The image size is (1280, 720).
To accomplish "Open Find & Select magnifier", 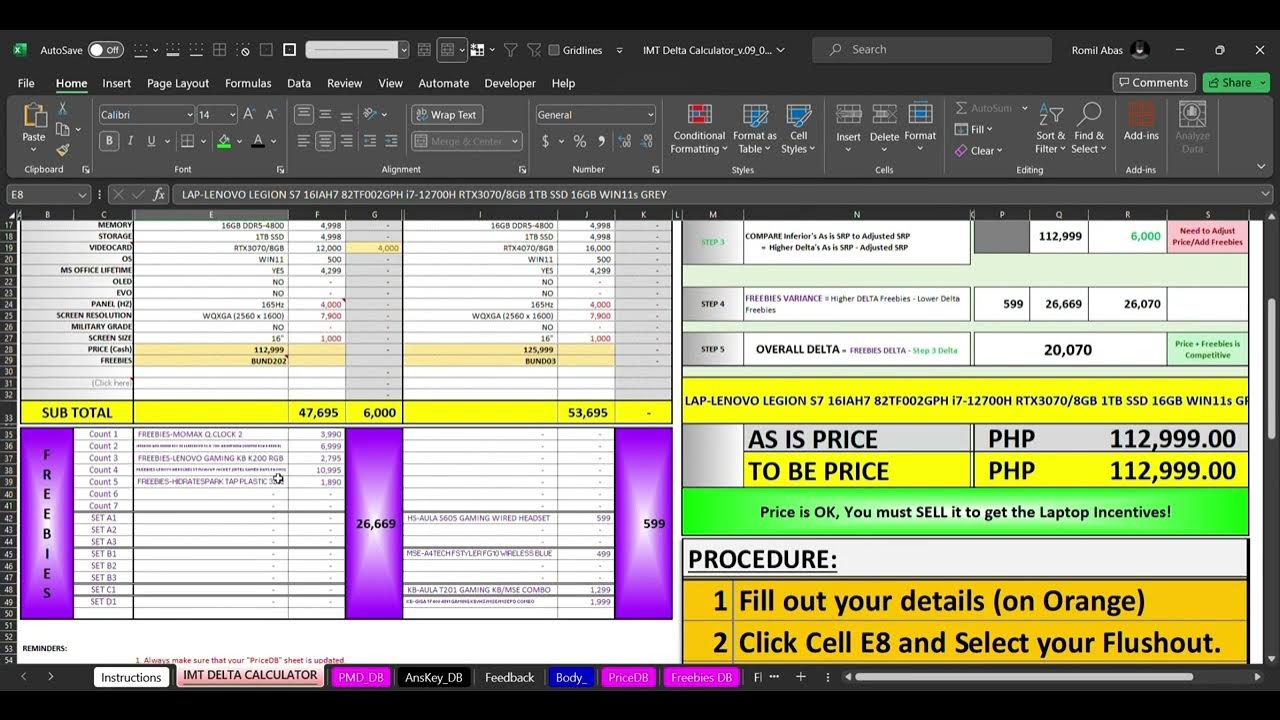I will (1089, 128).
